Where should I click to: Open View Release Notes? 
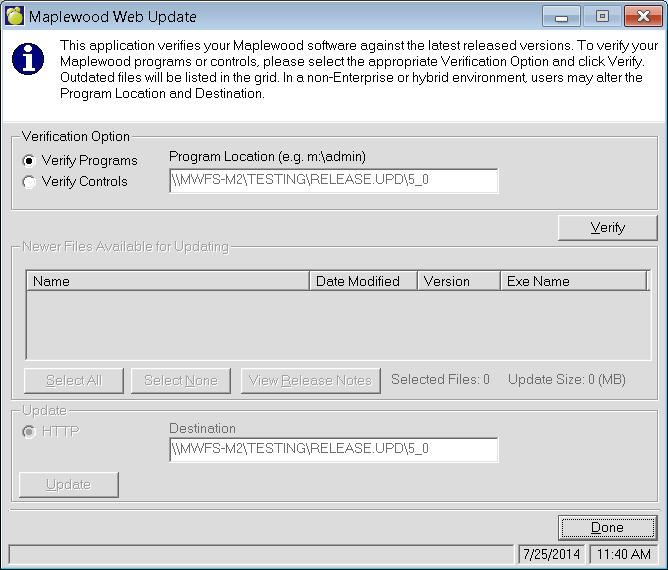pyautogui.click(x=310, y=380)
